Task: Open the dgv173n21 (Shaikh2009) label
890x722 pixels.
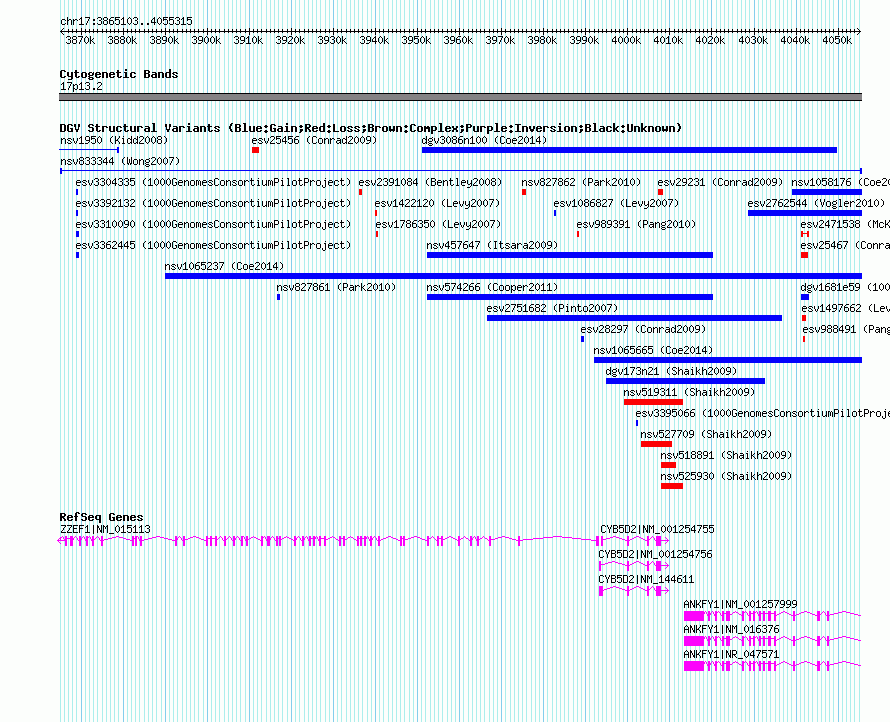Action: click(x=671, y=371)
